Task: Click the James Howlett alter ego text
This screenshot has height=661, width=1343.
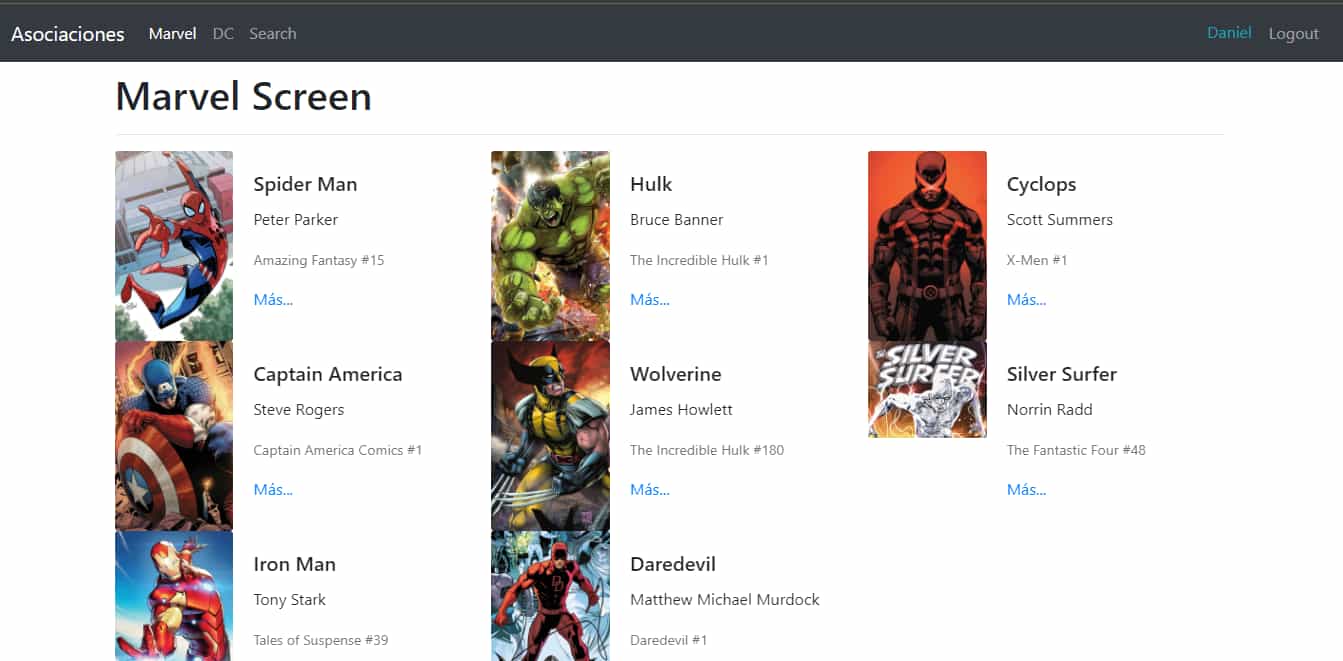Action: (x=681, y=410)
